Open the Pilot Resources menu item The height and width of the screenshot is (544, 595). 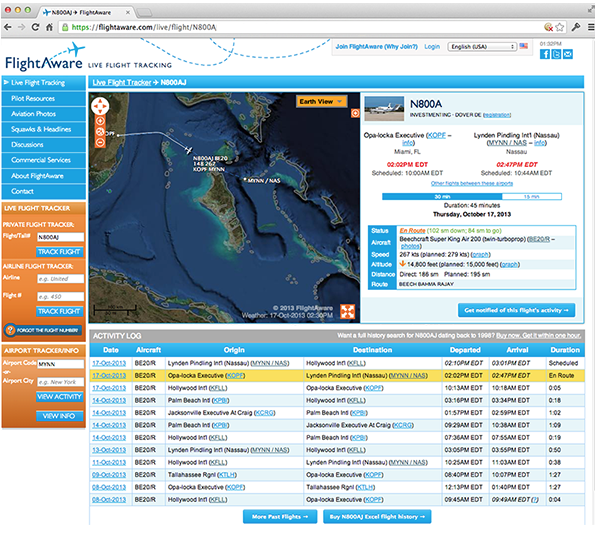(44, 99)
